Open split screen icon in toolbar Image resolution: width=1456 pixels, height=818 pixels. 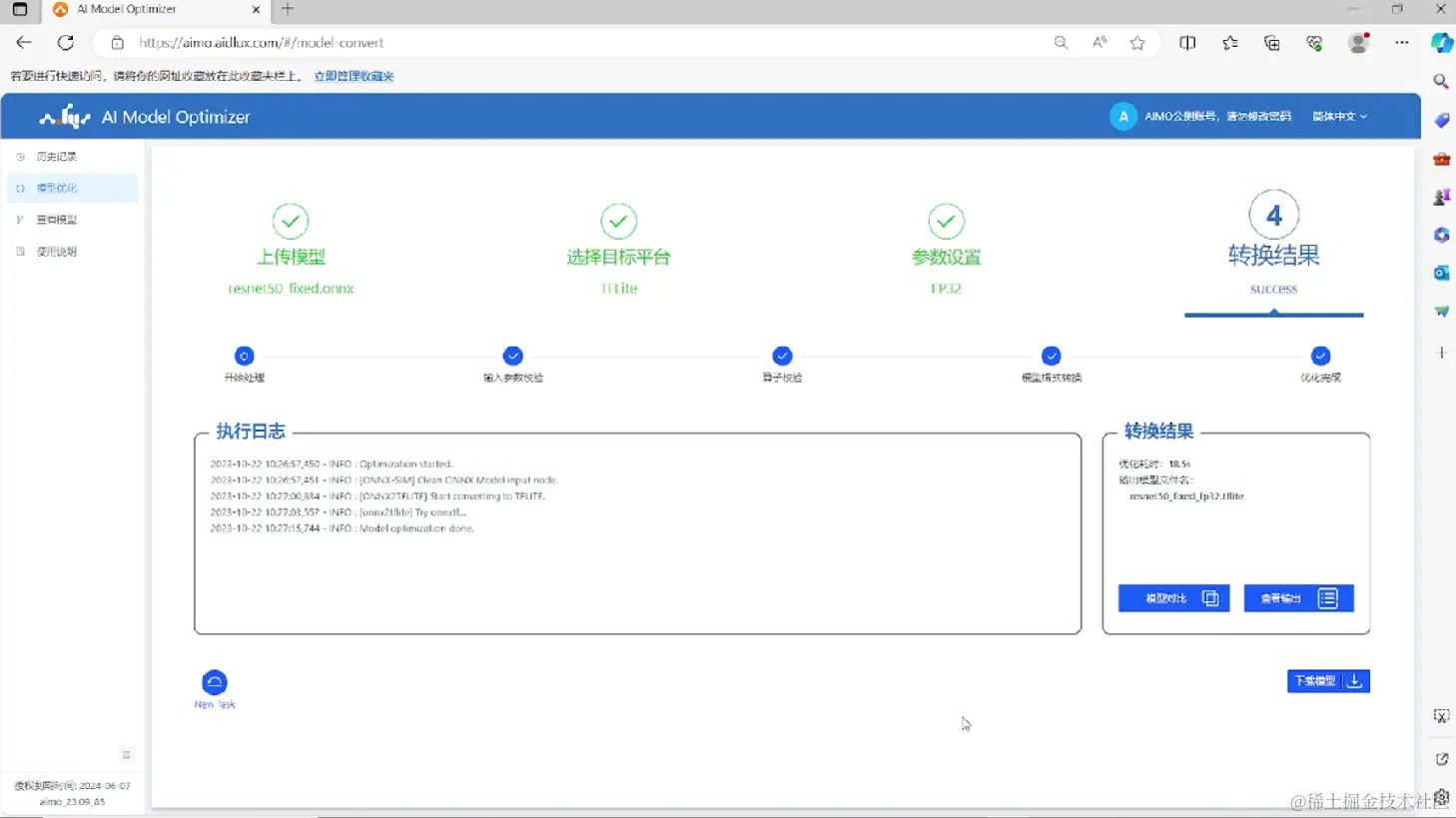pyautogui.click(x=1187, y=43)
